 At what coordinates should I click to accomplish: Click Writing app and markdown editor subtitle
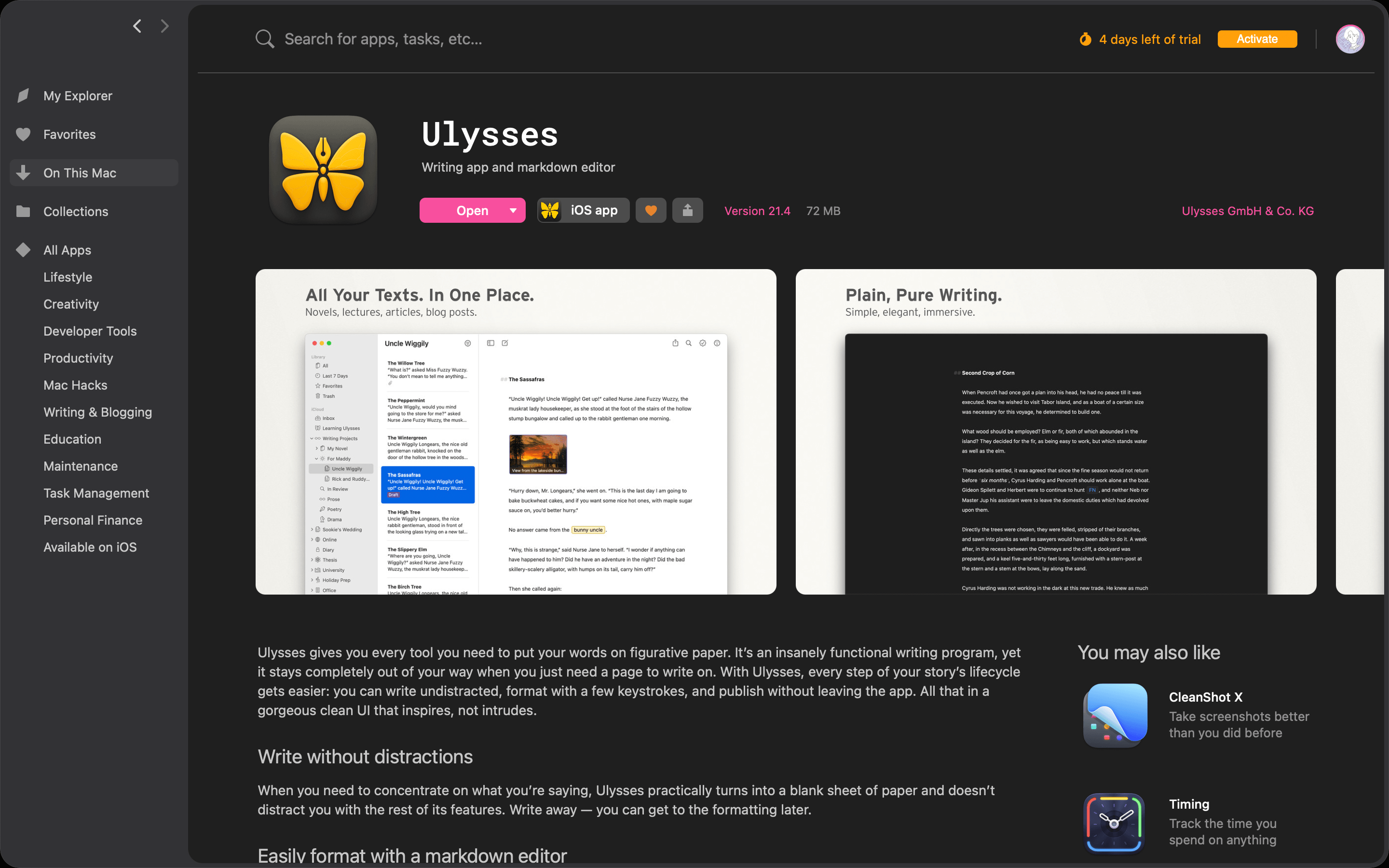click(x=517, y=167)
